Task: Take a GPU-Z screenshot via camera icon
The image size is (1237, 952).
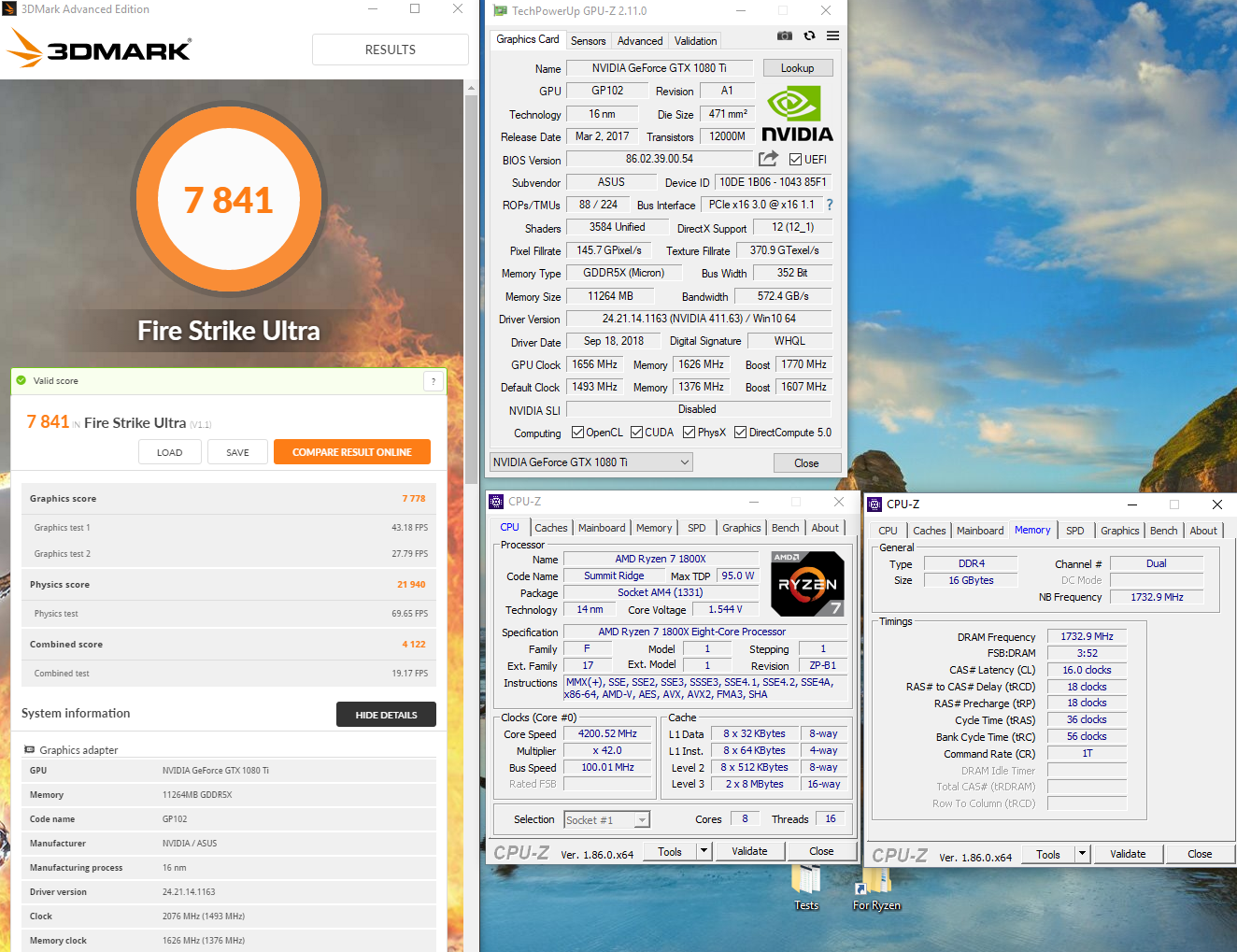Action: coord(785,36)
